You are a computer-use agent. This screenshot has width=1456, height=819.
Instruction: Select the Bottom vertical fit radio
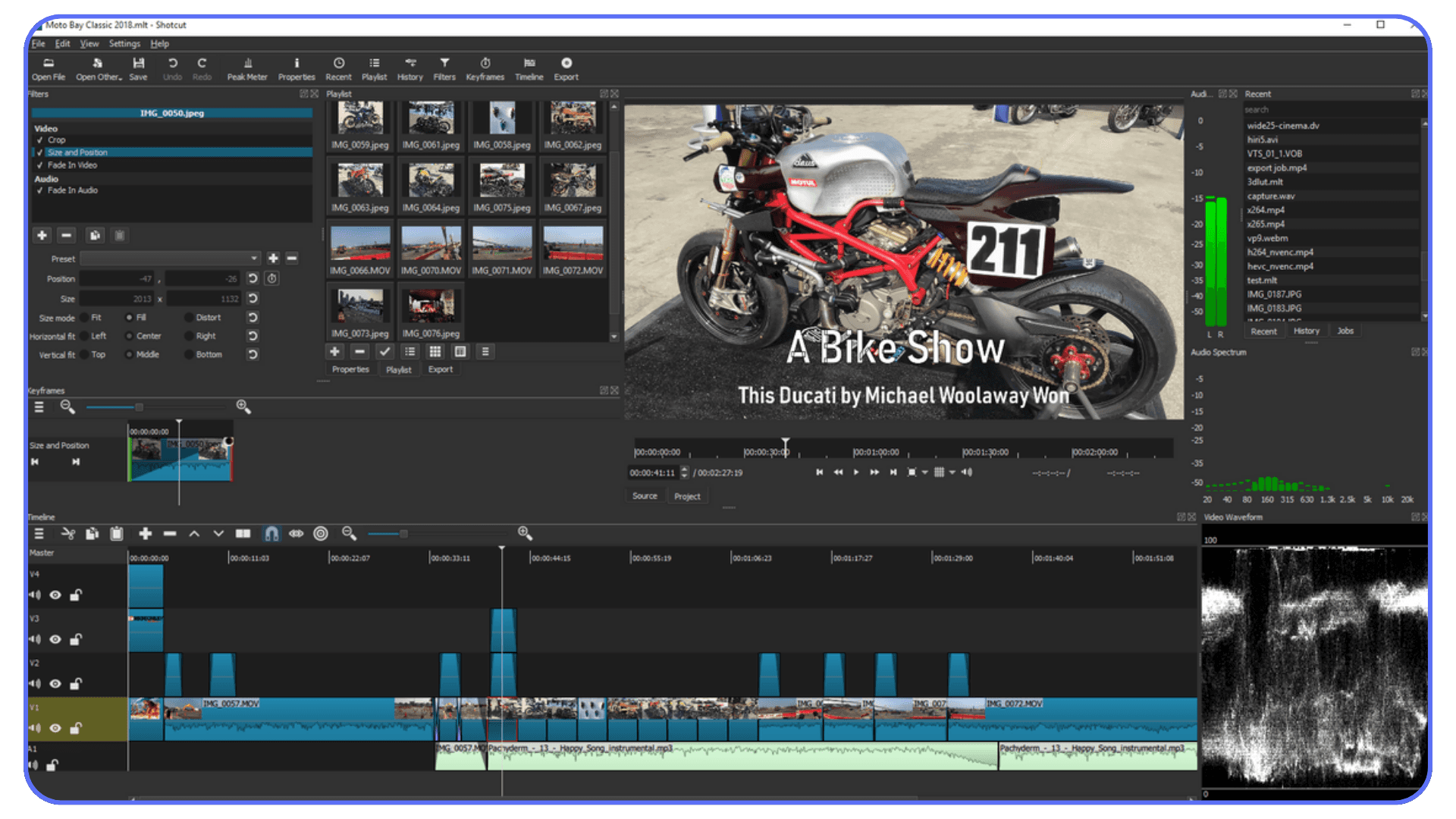tap(189, 354)
